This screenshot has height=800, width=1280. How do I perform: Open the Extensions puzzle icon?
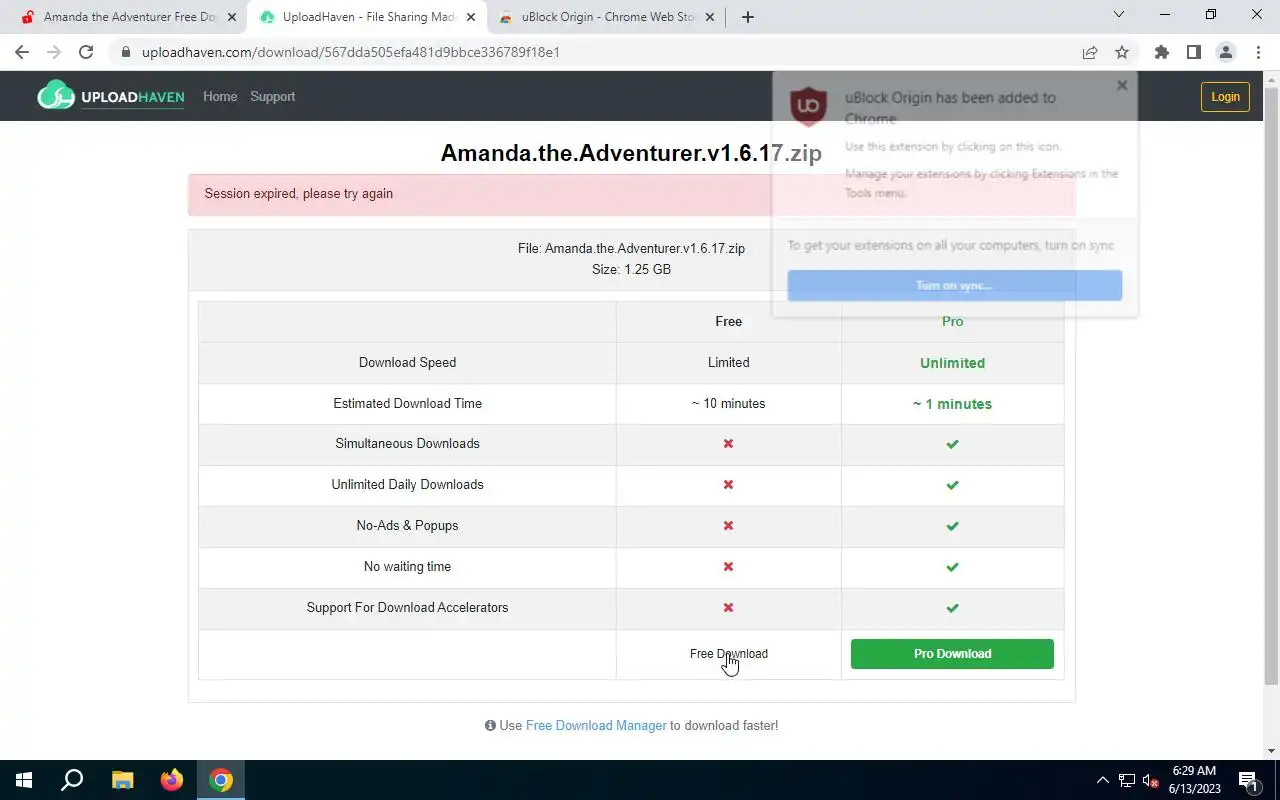[x=1161, y=52]
